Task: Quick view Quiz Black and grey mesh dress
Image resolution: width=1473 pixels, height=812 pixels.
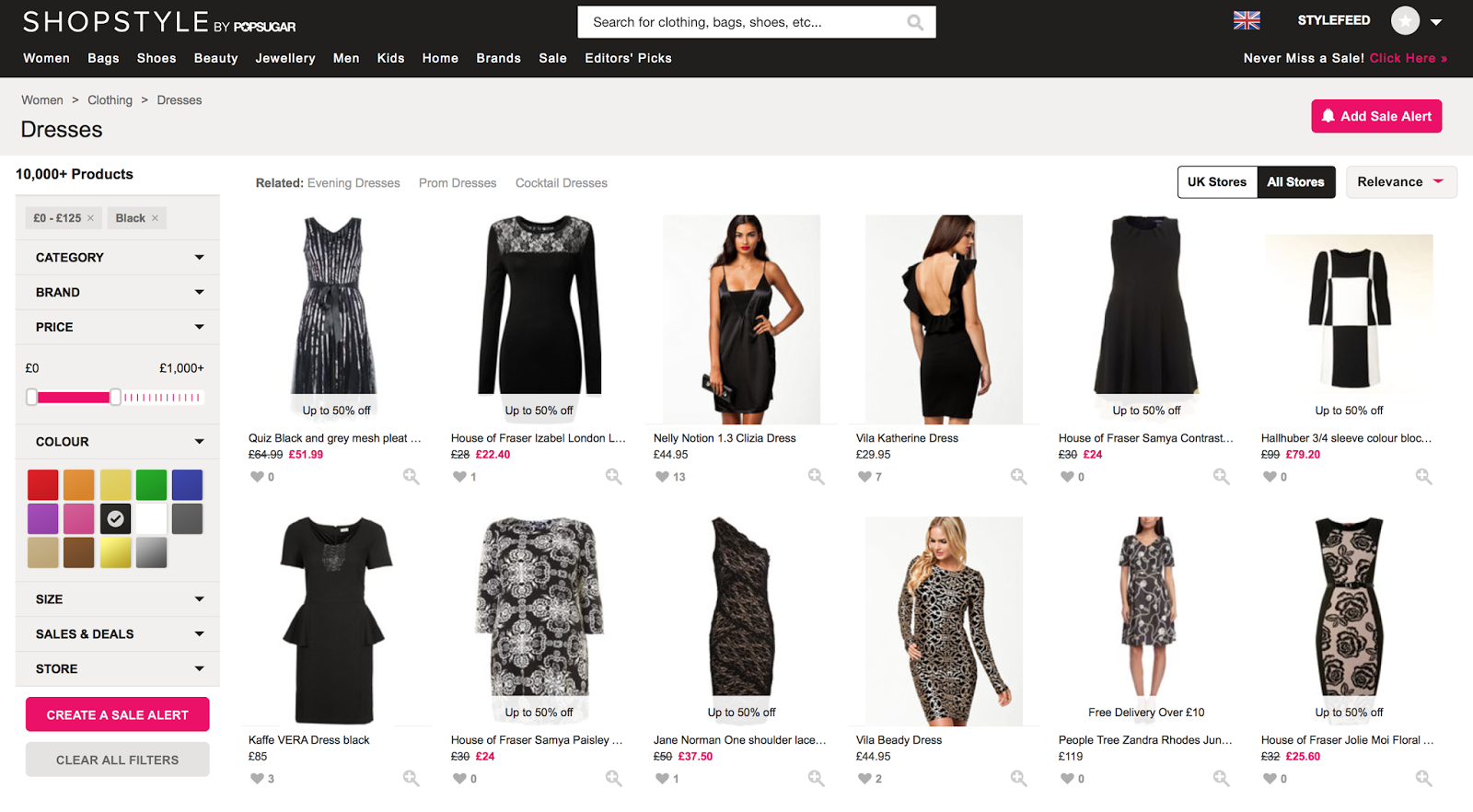Action: 411,477
